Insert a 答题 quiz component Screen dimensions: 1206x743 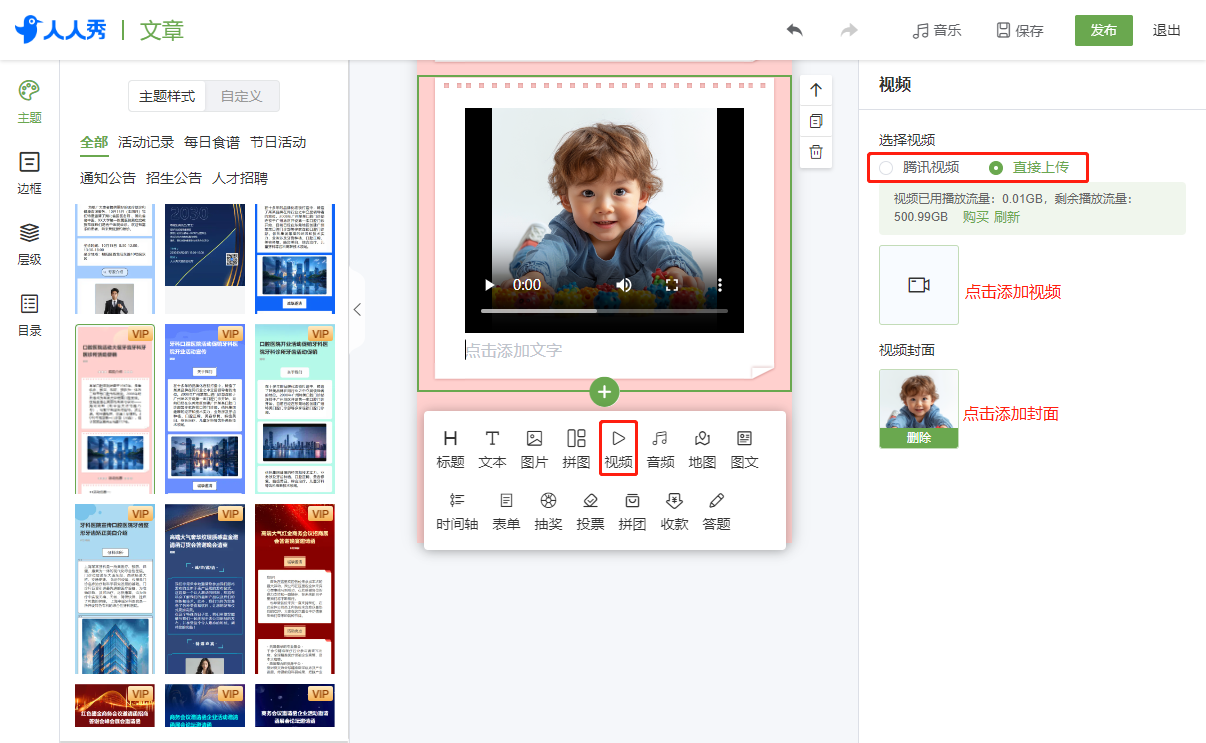(x=717, y=511)
